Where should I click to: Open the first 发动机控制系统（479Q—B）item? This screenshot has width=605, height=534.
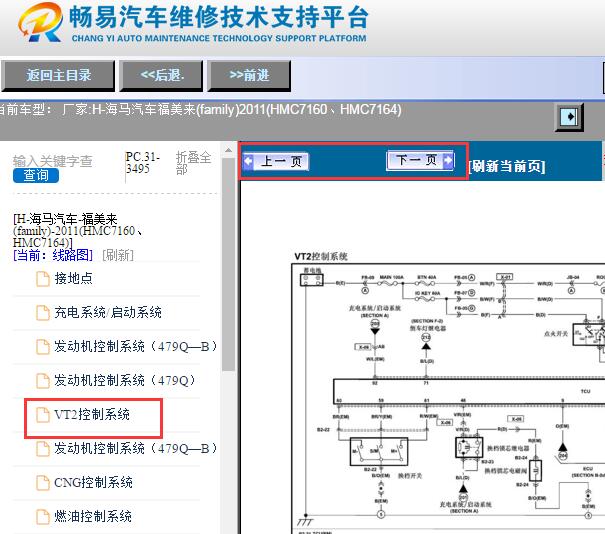click(x=135, y=346)
